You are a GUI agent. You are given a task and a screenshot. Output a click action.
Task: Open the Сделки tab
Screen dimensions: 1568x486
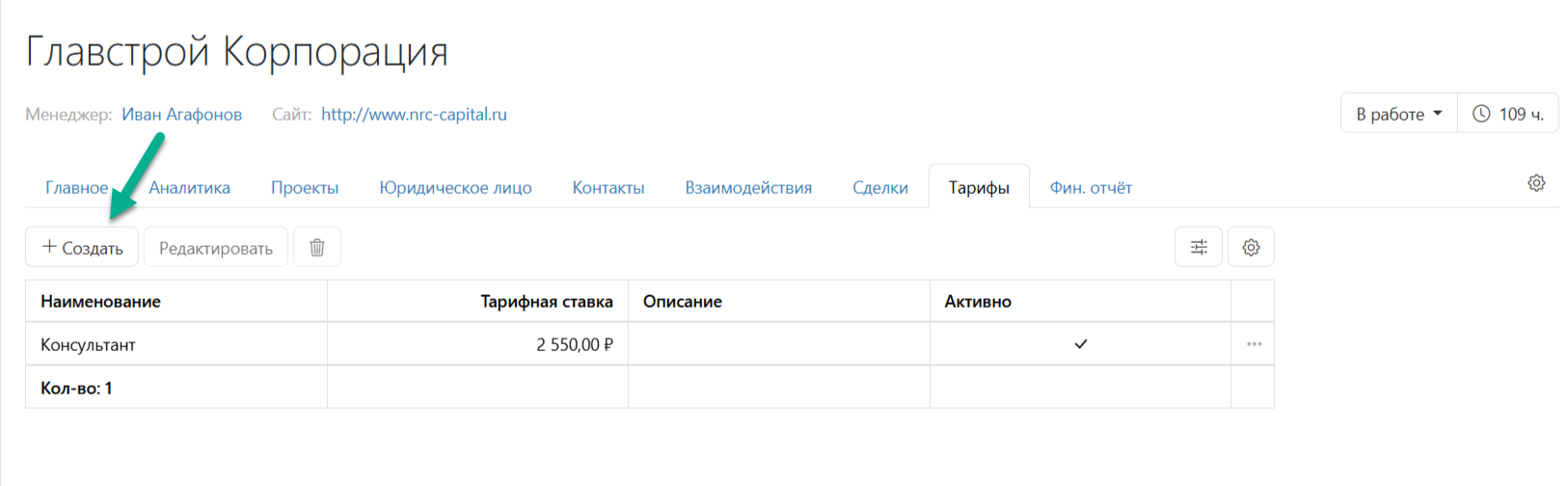880,187
